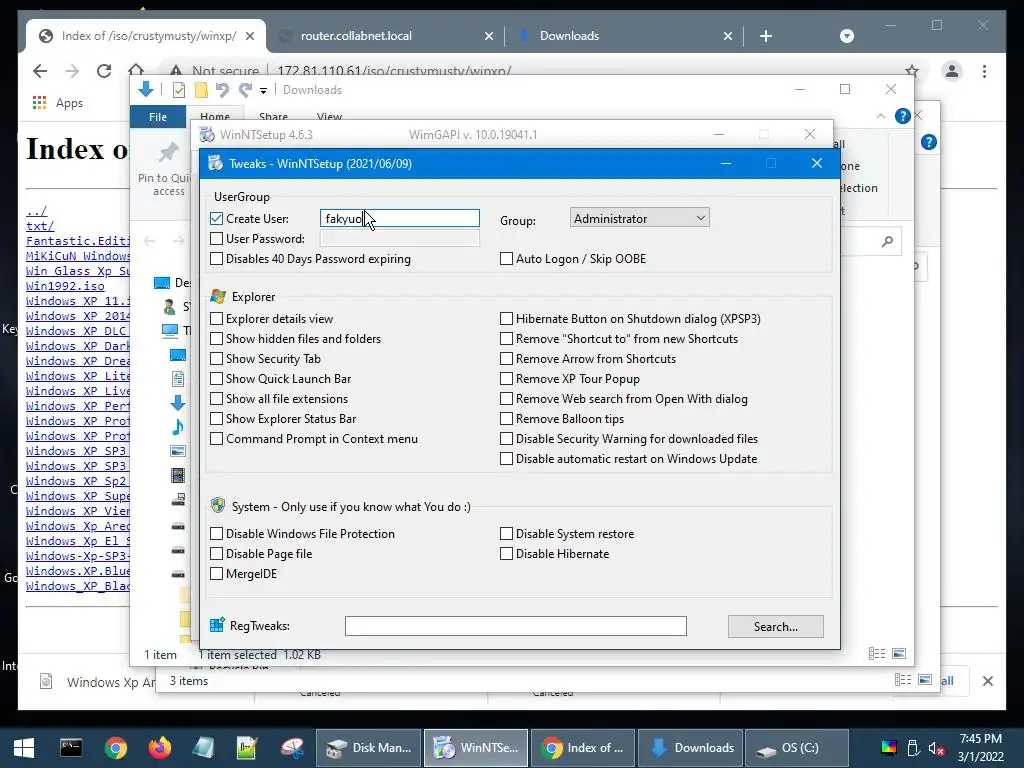Screen dimensions: 1024x768
Task: Switch Downloads window to large icons view
Action: 899,654
